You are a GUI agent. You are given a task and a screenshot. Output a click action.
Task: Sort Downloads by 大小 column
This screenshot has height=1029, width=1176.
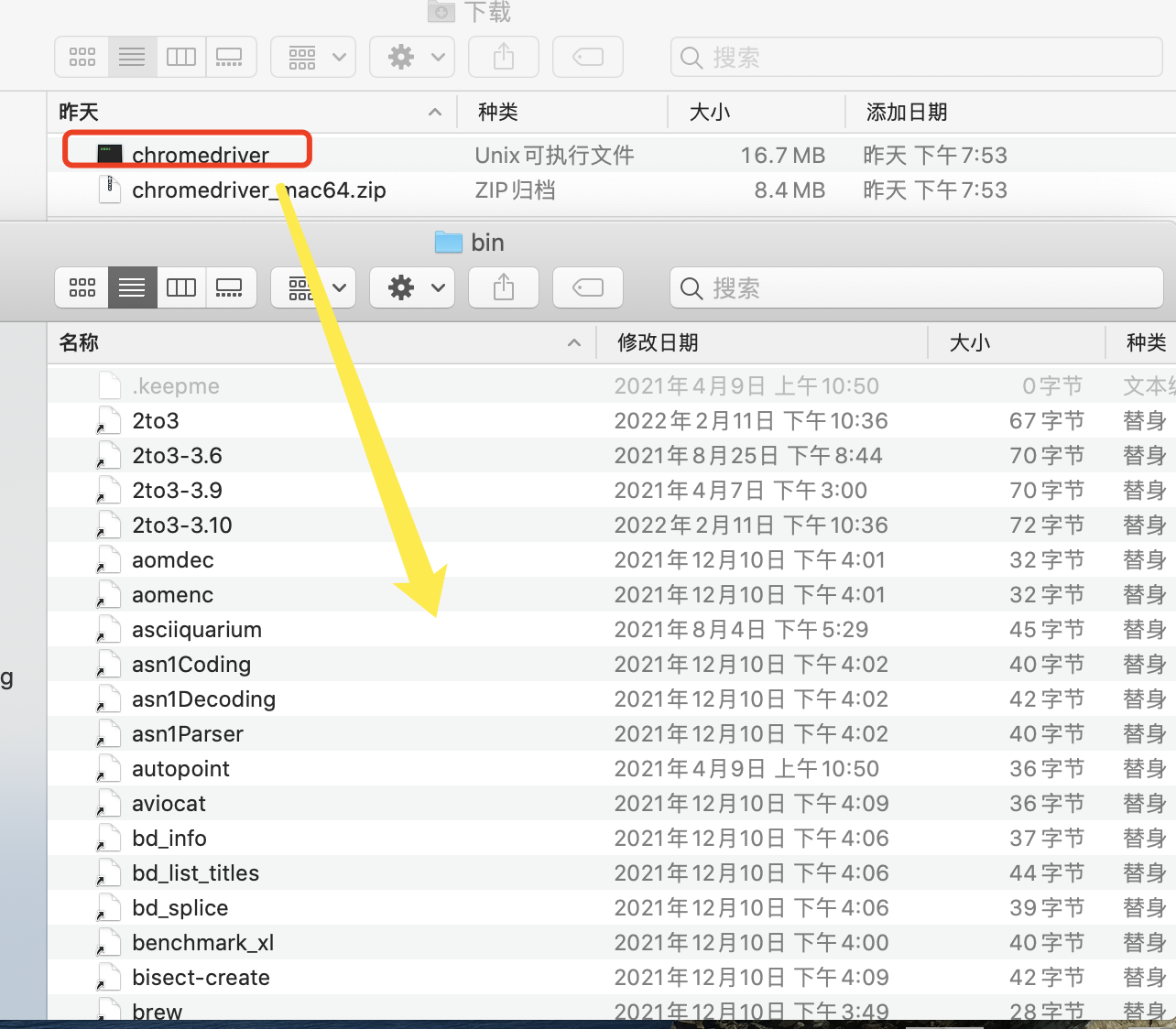[757, 112]
